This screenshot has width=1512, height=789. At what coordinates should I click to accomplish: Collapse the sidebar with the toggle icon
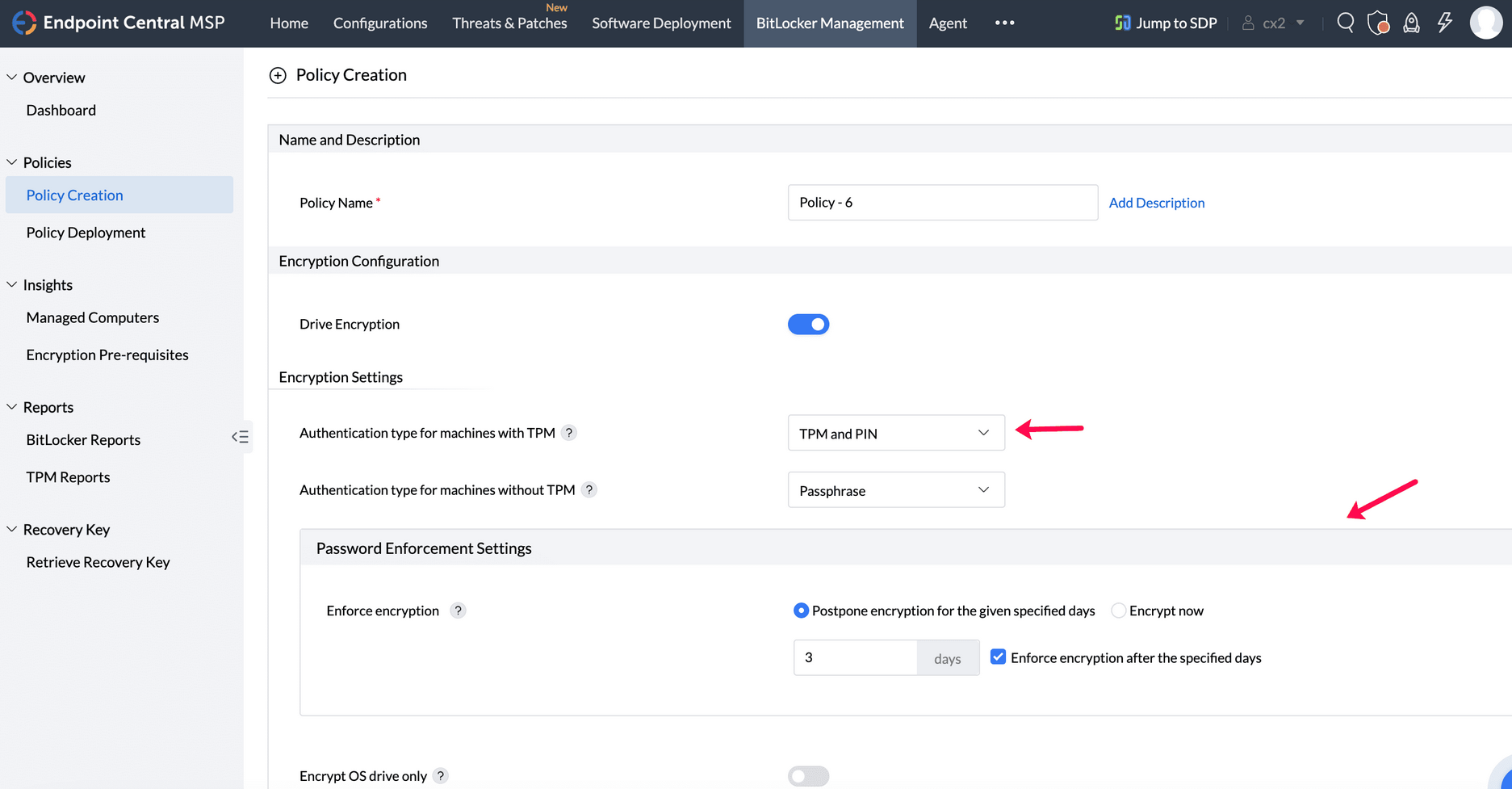240,437
